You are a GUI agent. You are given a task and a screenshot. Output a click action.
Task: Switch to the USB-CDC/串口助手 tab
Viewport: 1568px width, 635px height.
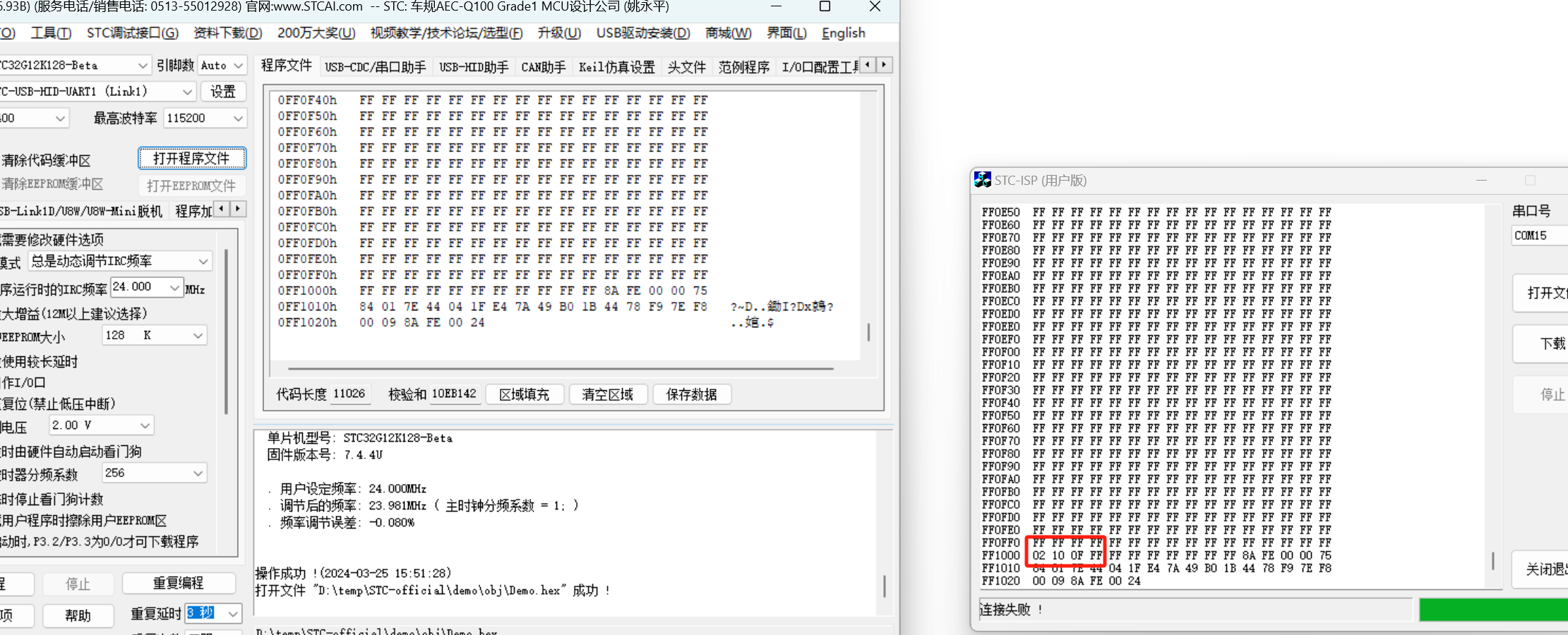tap(375, 67)
